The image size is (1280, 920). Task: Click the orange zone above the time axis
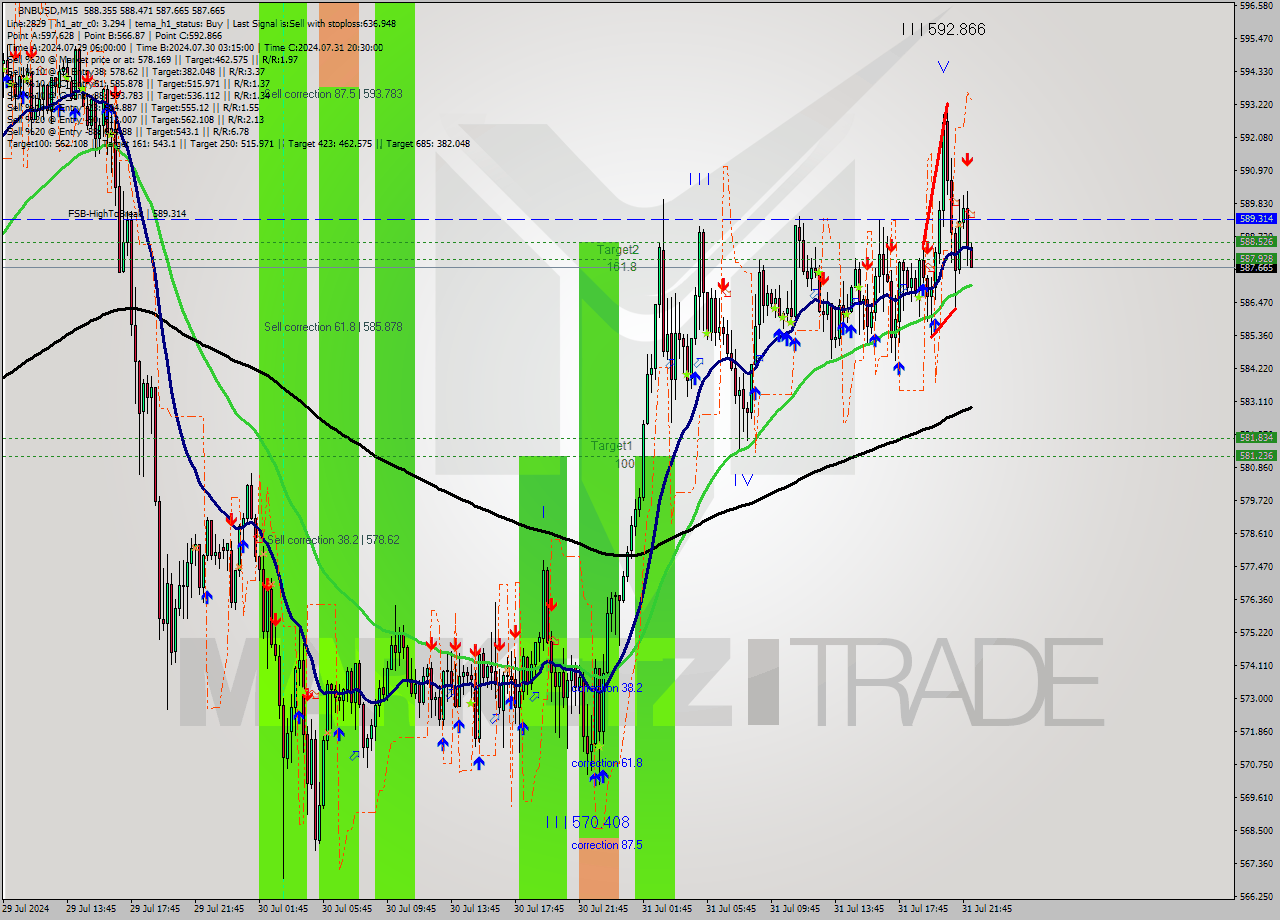click(599, 870)
